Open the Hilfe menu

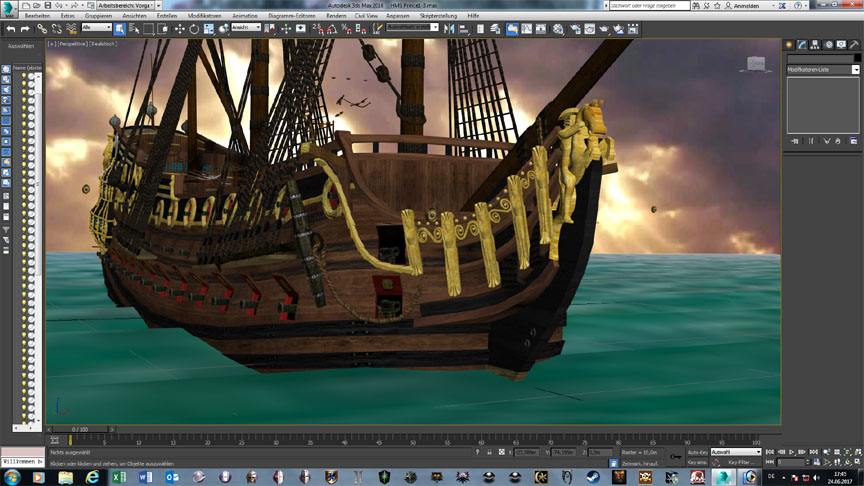(473, 16)
